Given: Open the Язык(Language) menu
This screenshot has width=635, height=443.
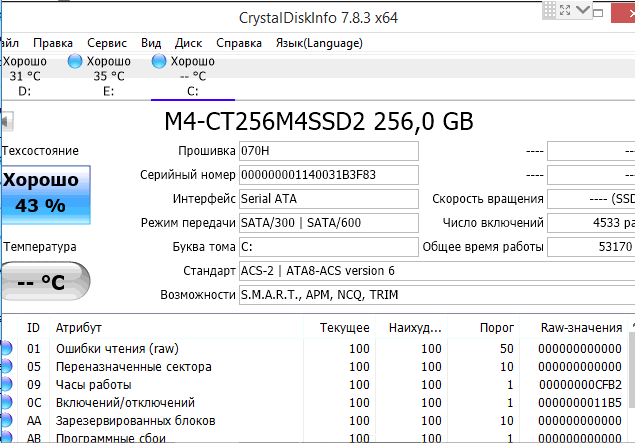Looking at the screenshot, I should (x=319, y=43).
